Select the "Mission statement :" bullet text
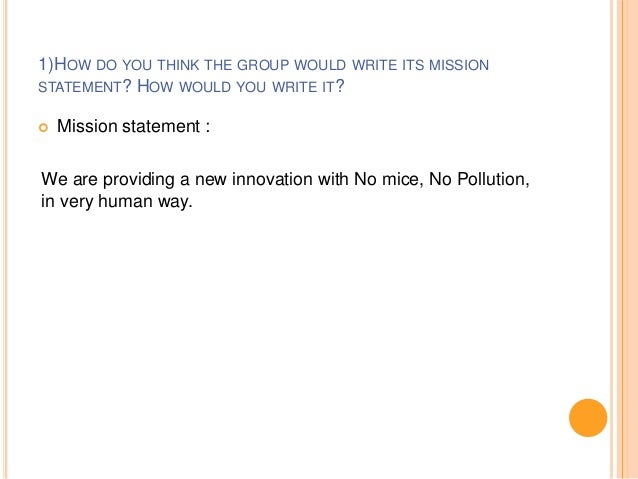Screen dimensions: 638x479 tap(133, 126)
